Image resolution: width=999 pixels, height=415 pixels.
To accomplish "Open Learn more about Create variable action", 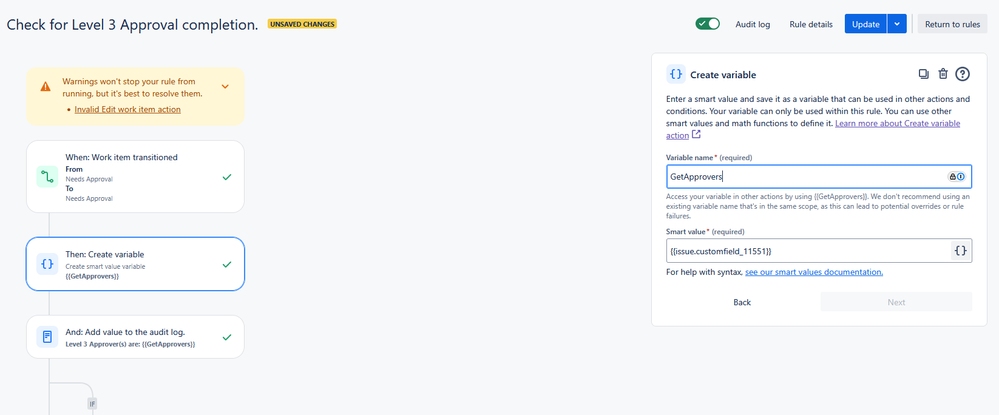I will [815, 129].
